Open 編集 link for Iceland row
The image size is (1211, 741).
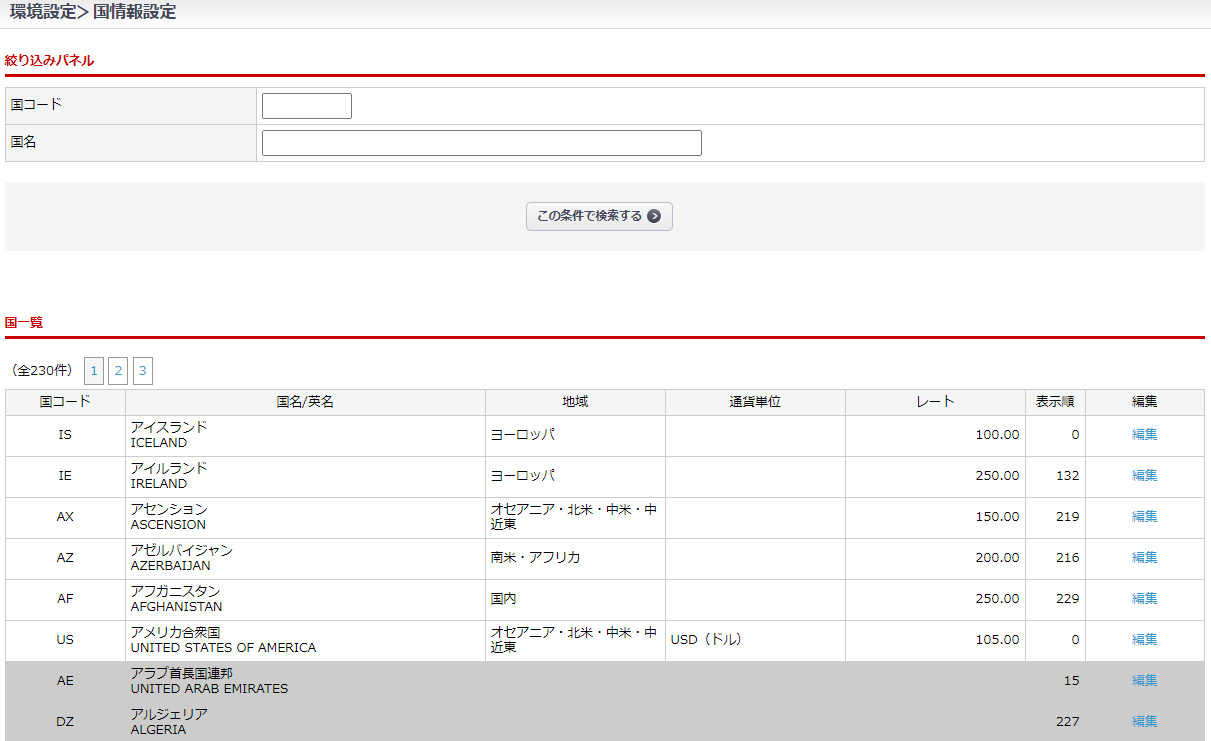[1144, 435]
